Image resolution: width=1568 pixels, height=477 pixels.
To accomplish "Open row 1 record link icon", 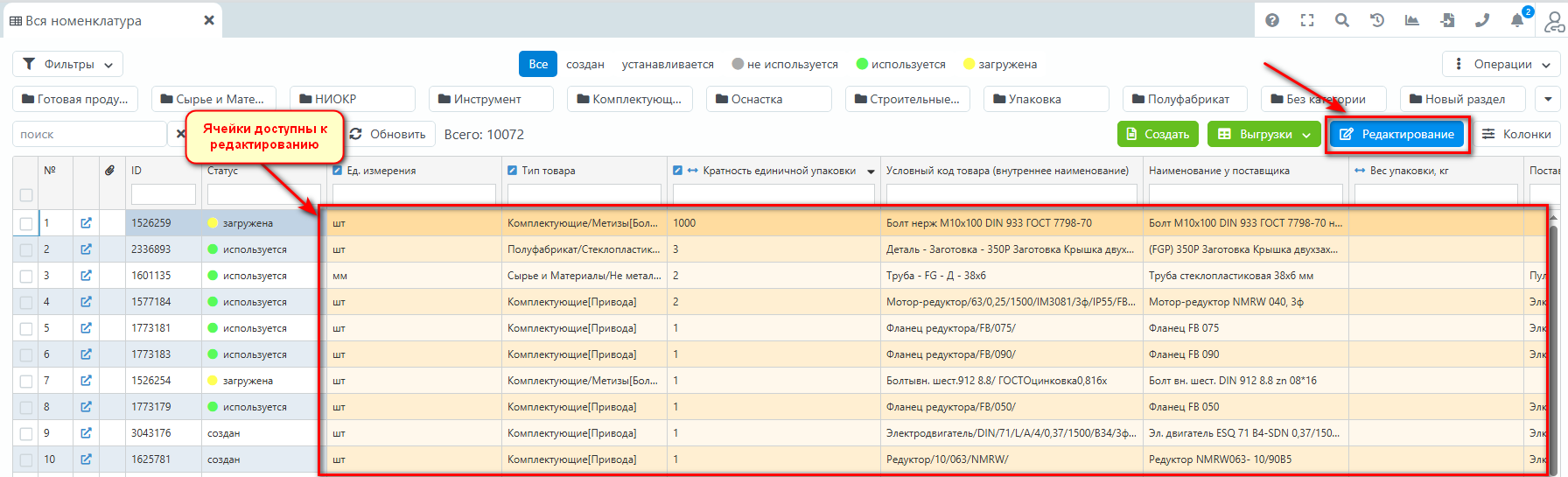I will (x=86, y=223).
